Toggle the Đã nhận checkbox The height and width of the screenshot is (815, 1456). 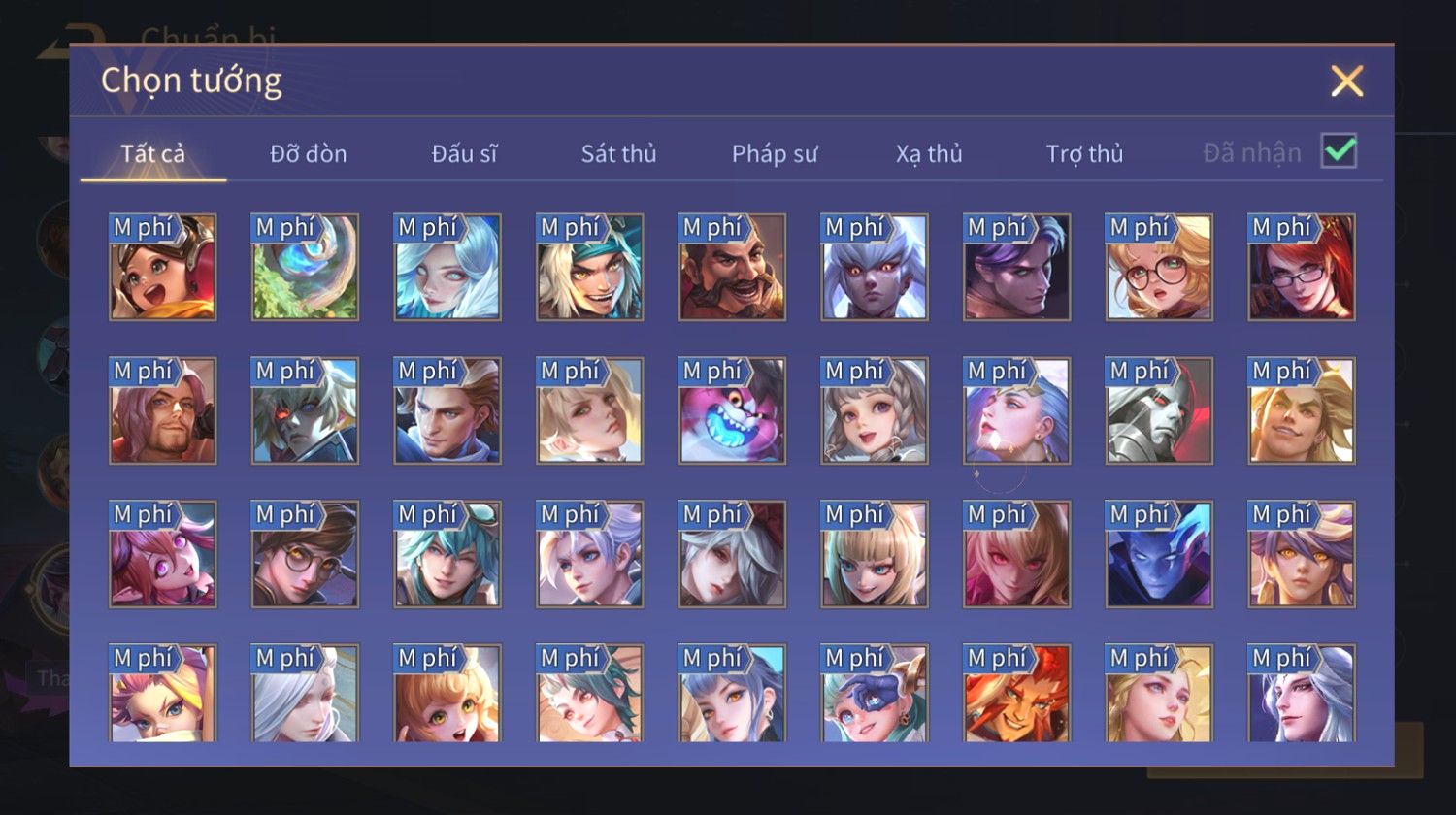click(x=1339, y=151)
